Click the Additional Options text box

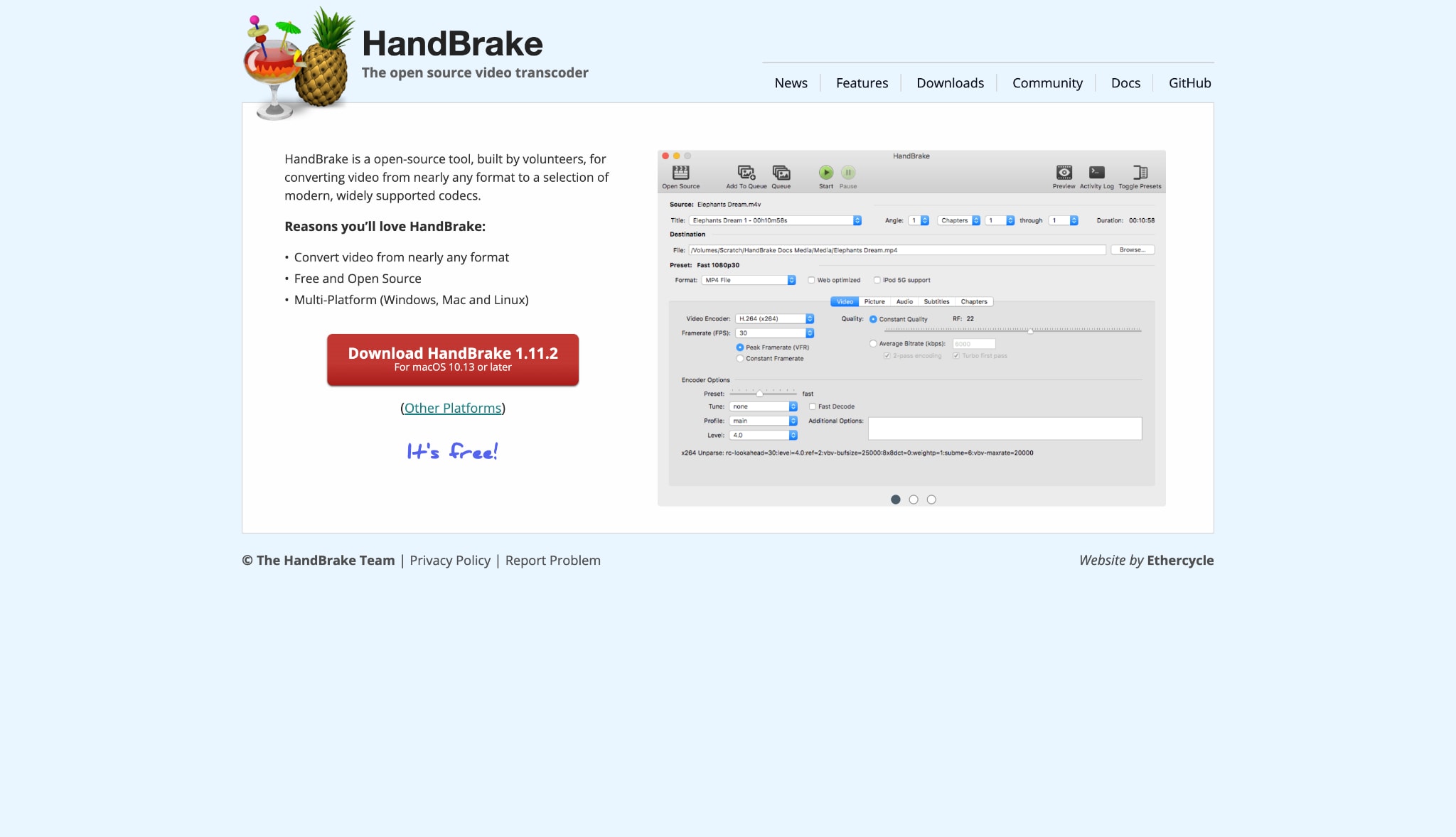(1005, 428)
